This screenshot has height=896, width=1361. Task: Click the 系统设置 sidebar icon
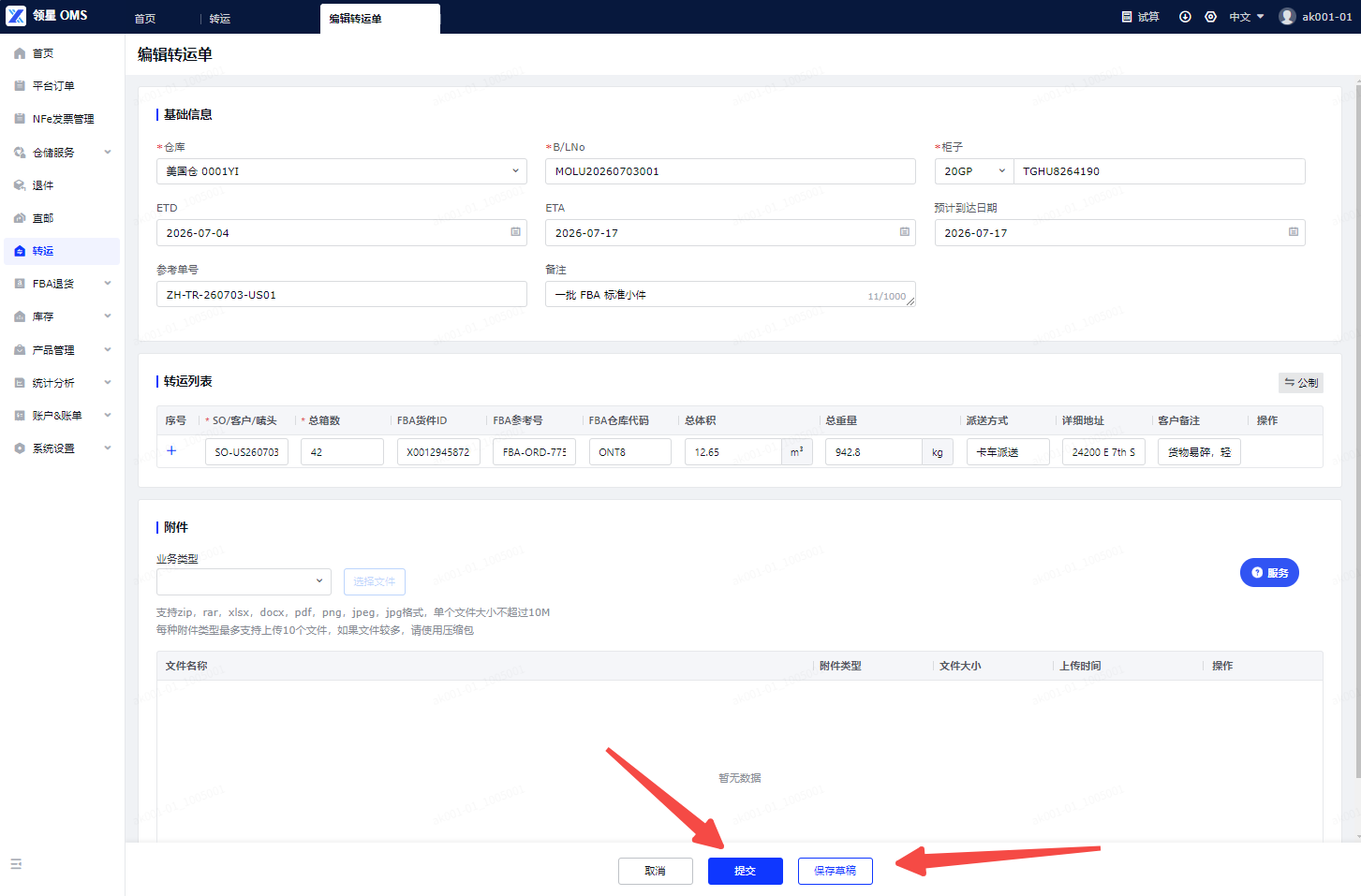tap(20, 448)
